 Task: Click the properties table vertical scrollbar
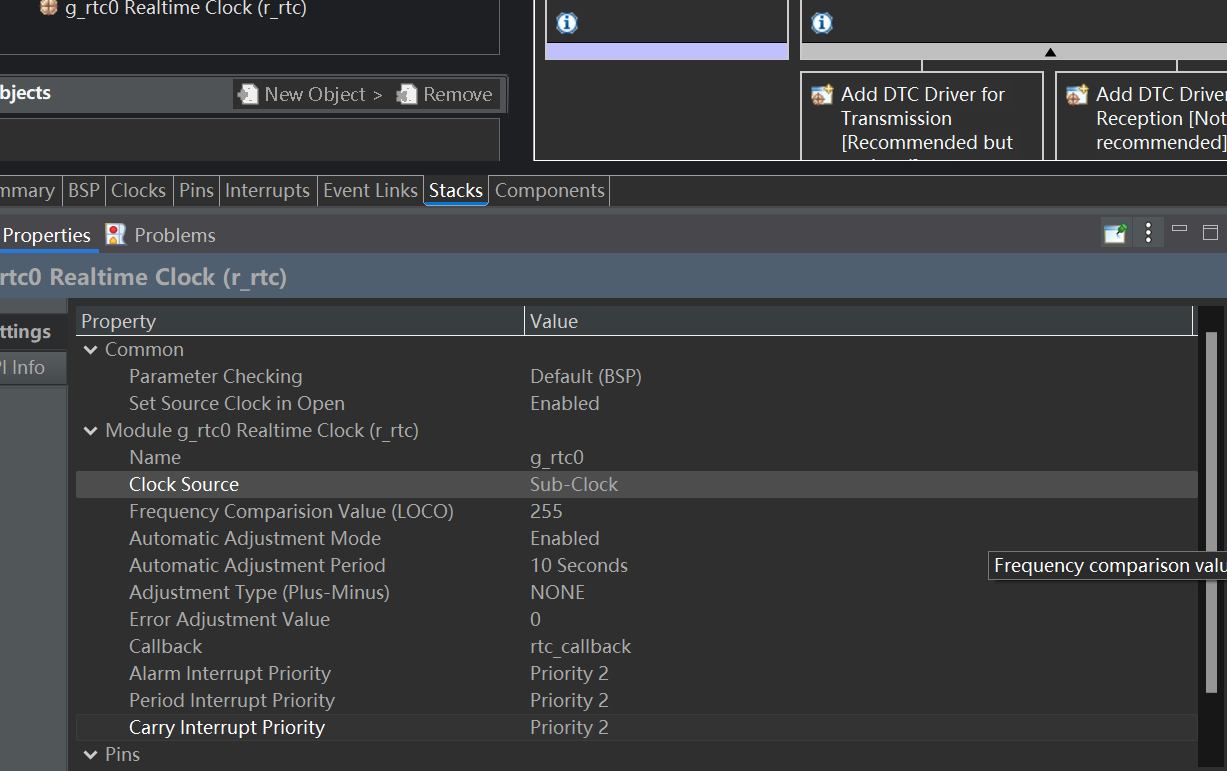pos(1211,512)
